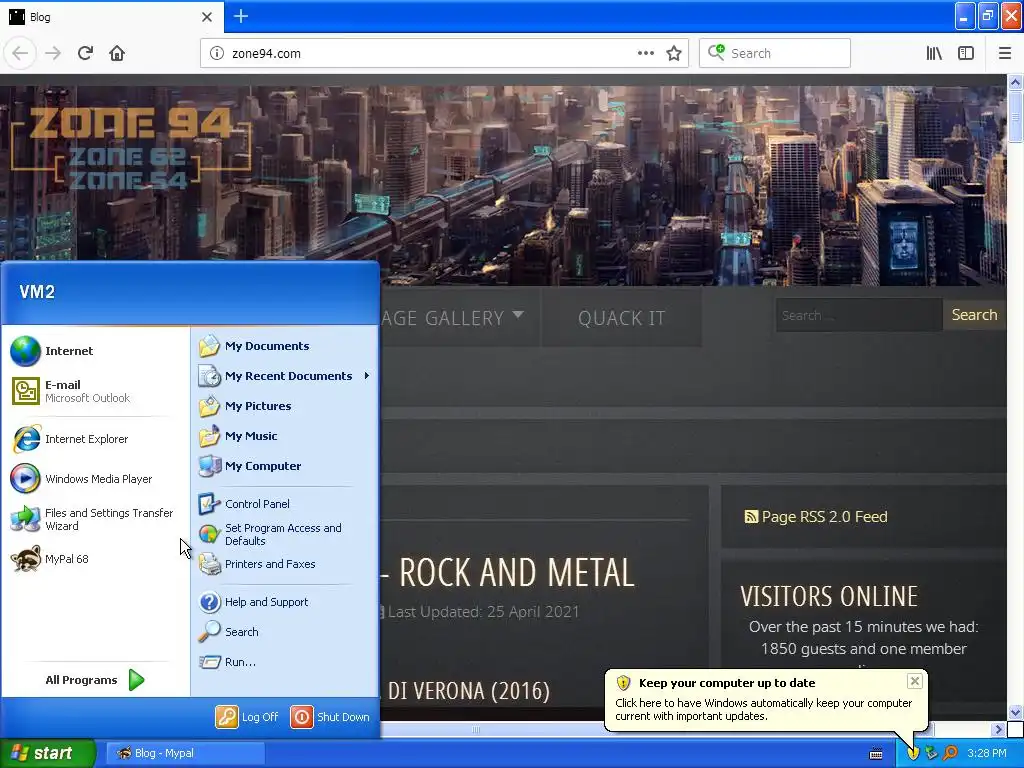
Task: Click the ZONE 94 site logo
Action: [131, 147]
